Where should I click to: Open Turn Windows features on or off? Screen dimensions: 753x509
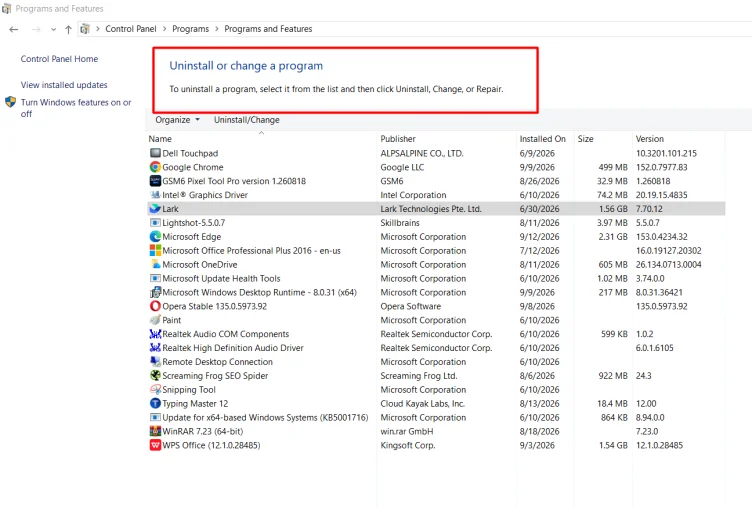(x=75, y=108)
